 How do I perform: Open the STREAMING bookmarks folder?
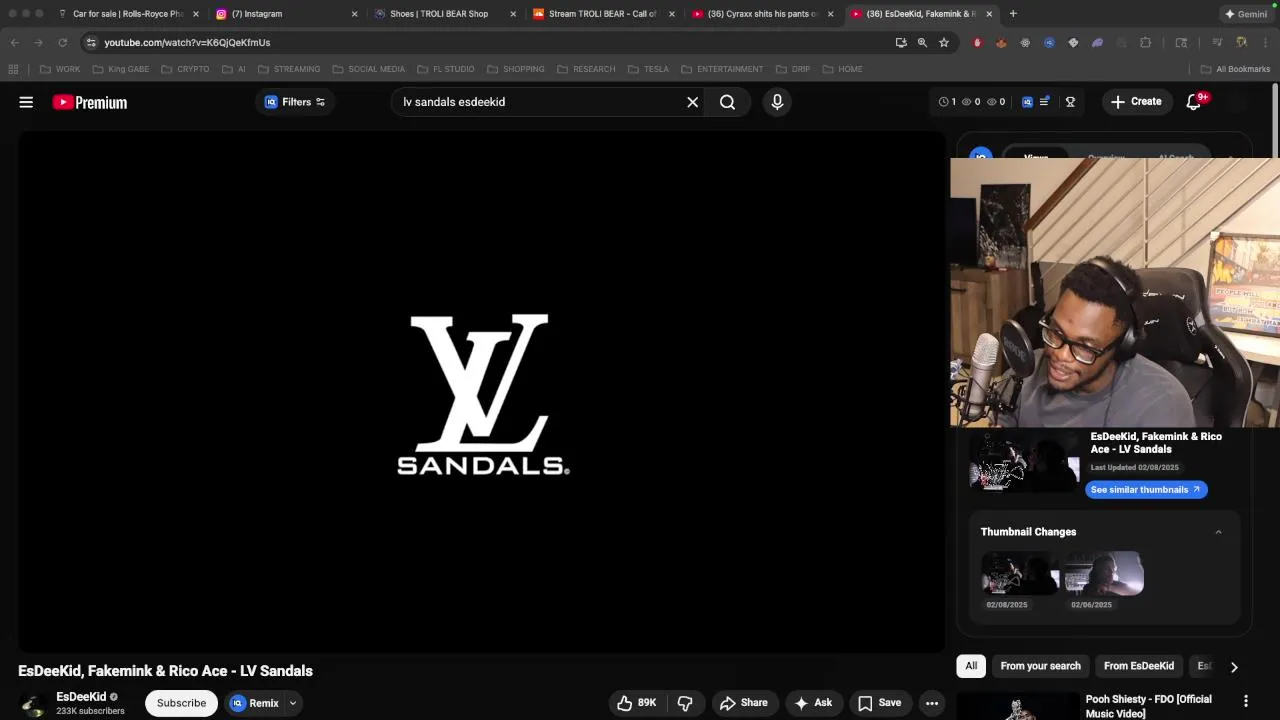point(289,69)
